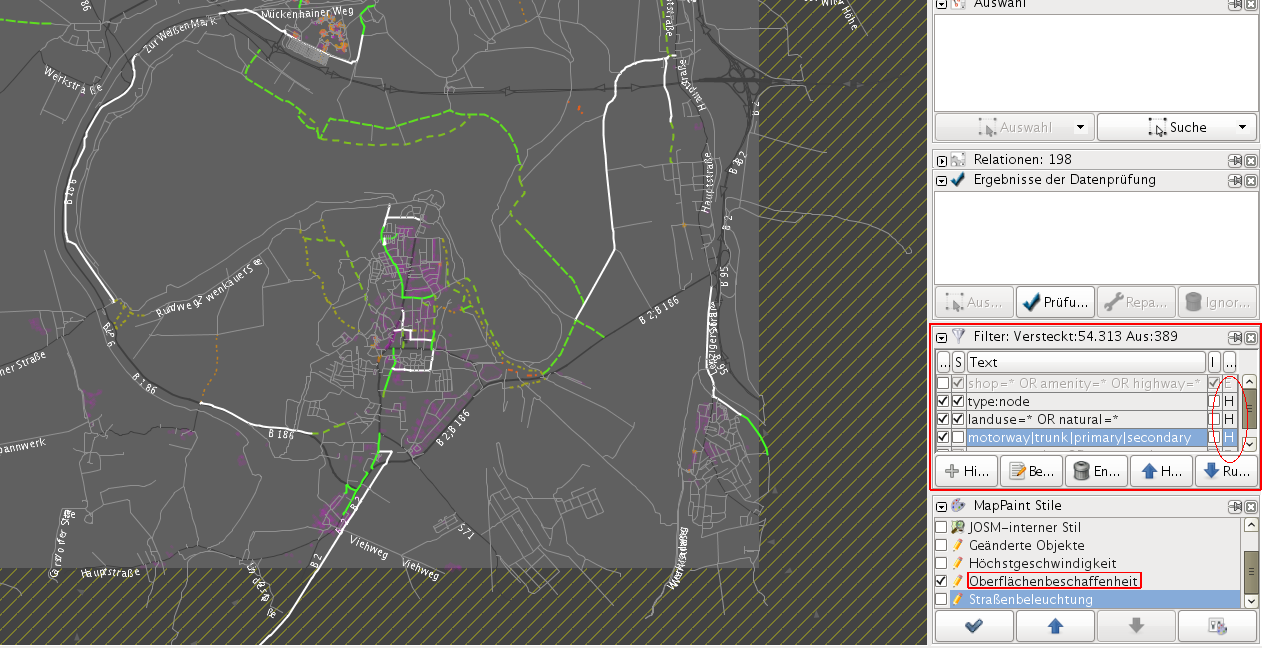Close the MapPaint Stile panel

pos(1251,506)
